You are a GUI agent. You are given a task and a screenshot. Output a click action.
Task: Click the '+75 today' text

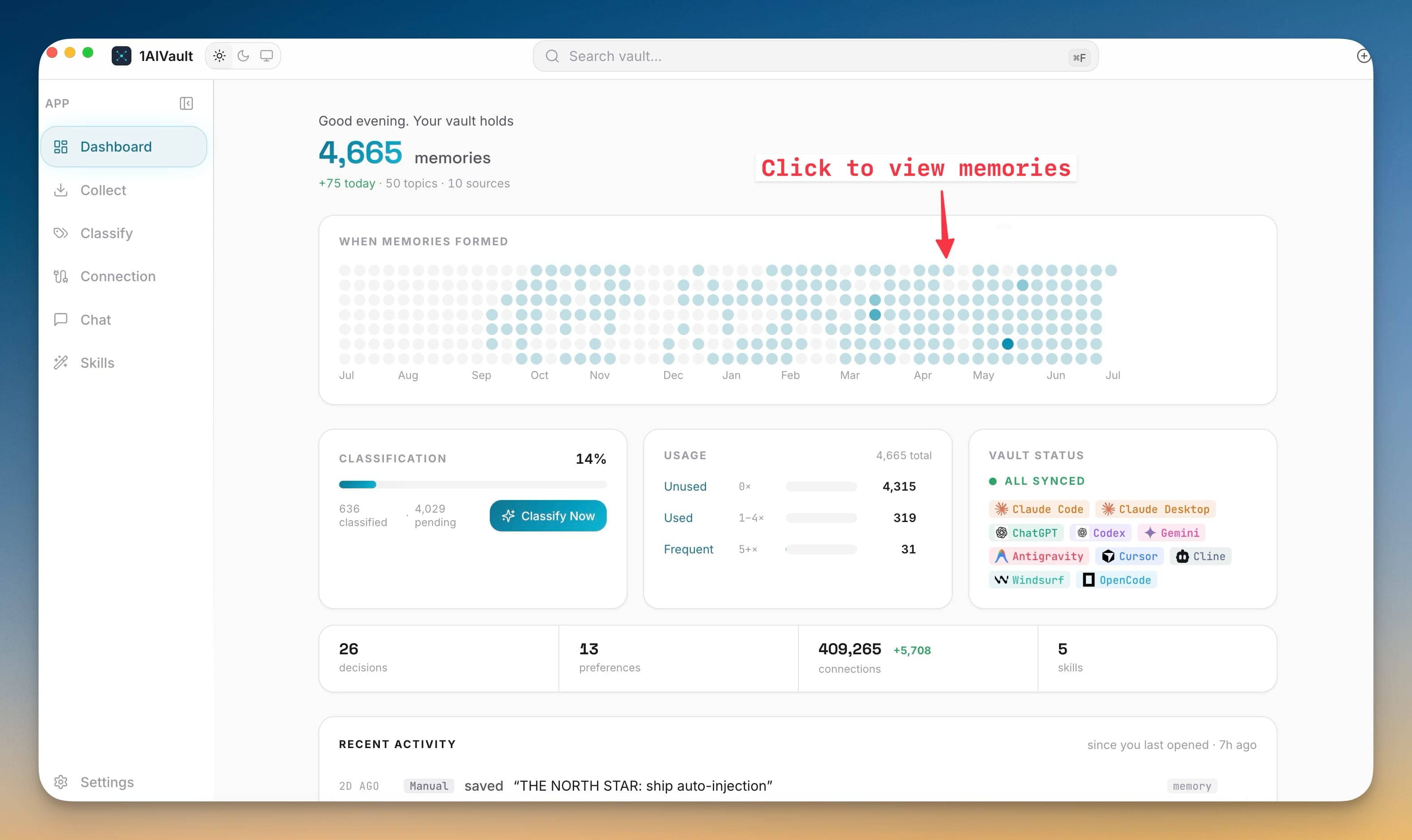pyautogui.click(x=346, y=183)
